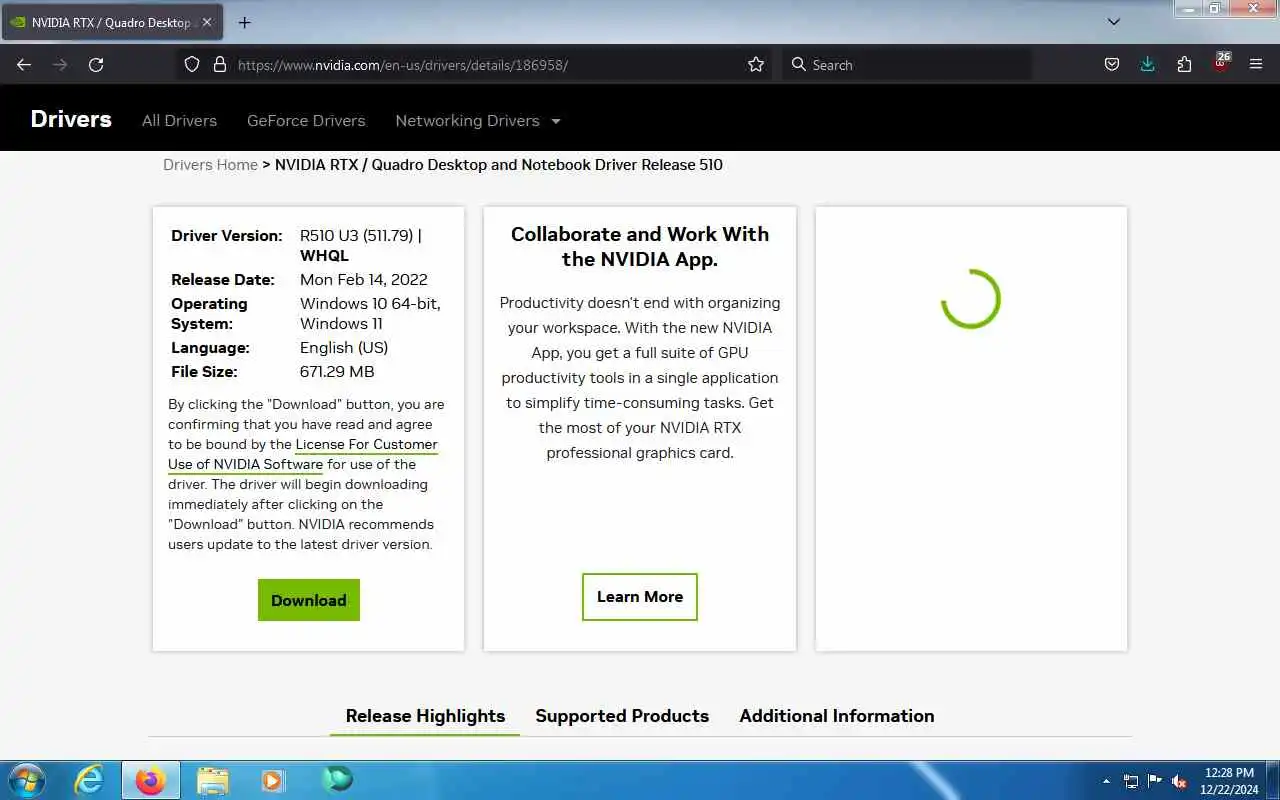Show Firefox downloads panel
Image resolution: width=1280 pixels, height=800 pixels.
(1147, 64)
